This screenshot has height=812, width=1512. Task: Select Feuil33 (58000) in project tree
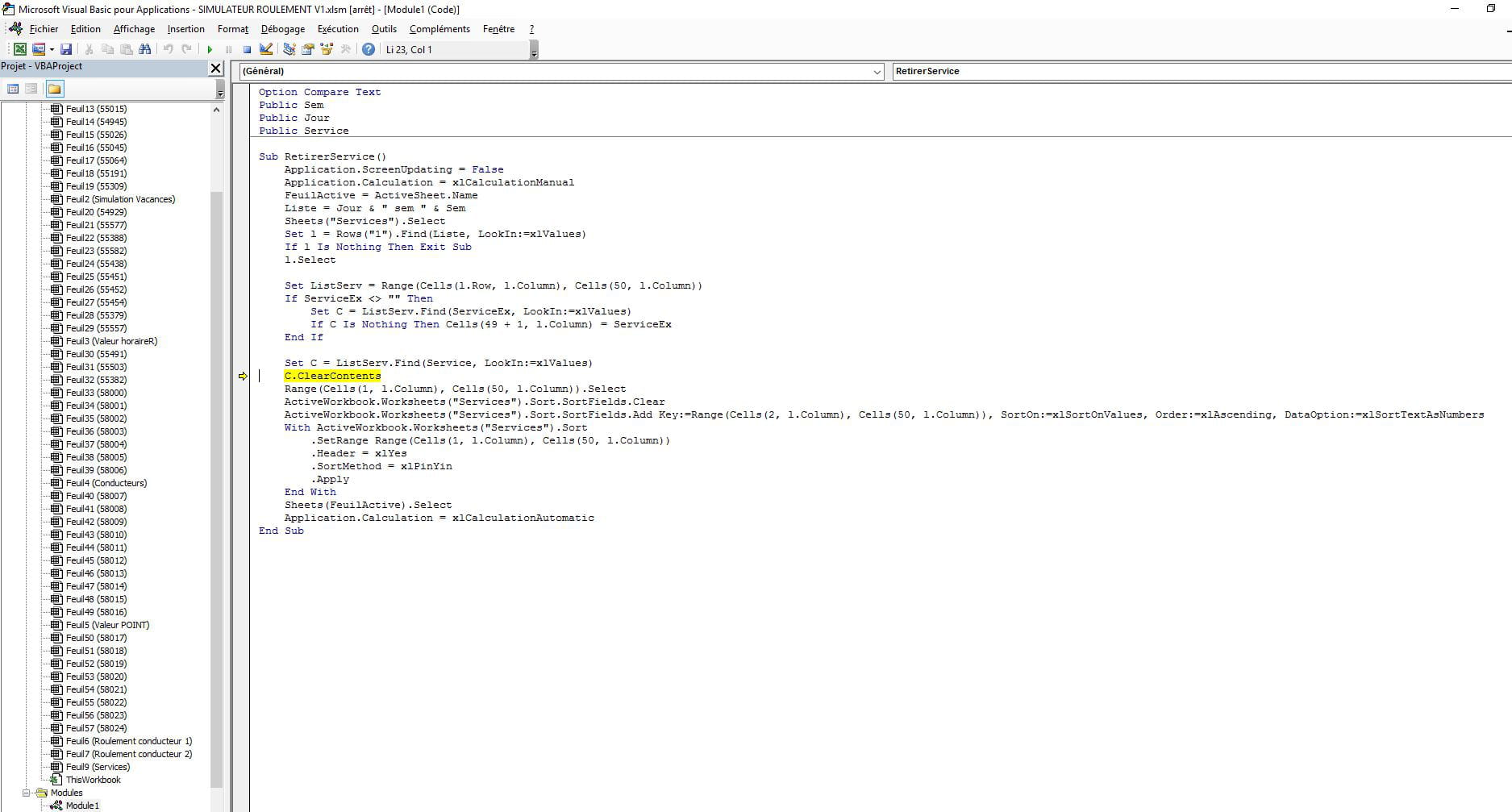click(x=96, y=393)
